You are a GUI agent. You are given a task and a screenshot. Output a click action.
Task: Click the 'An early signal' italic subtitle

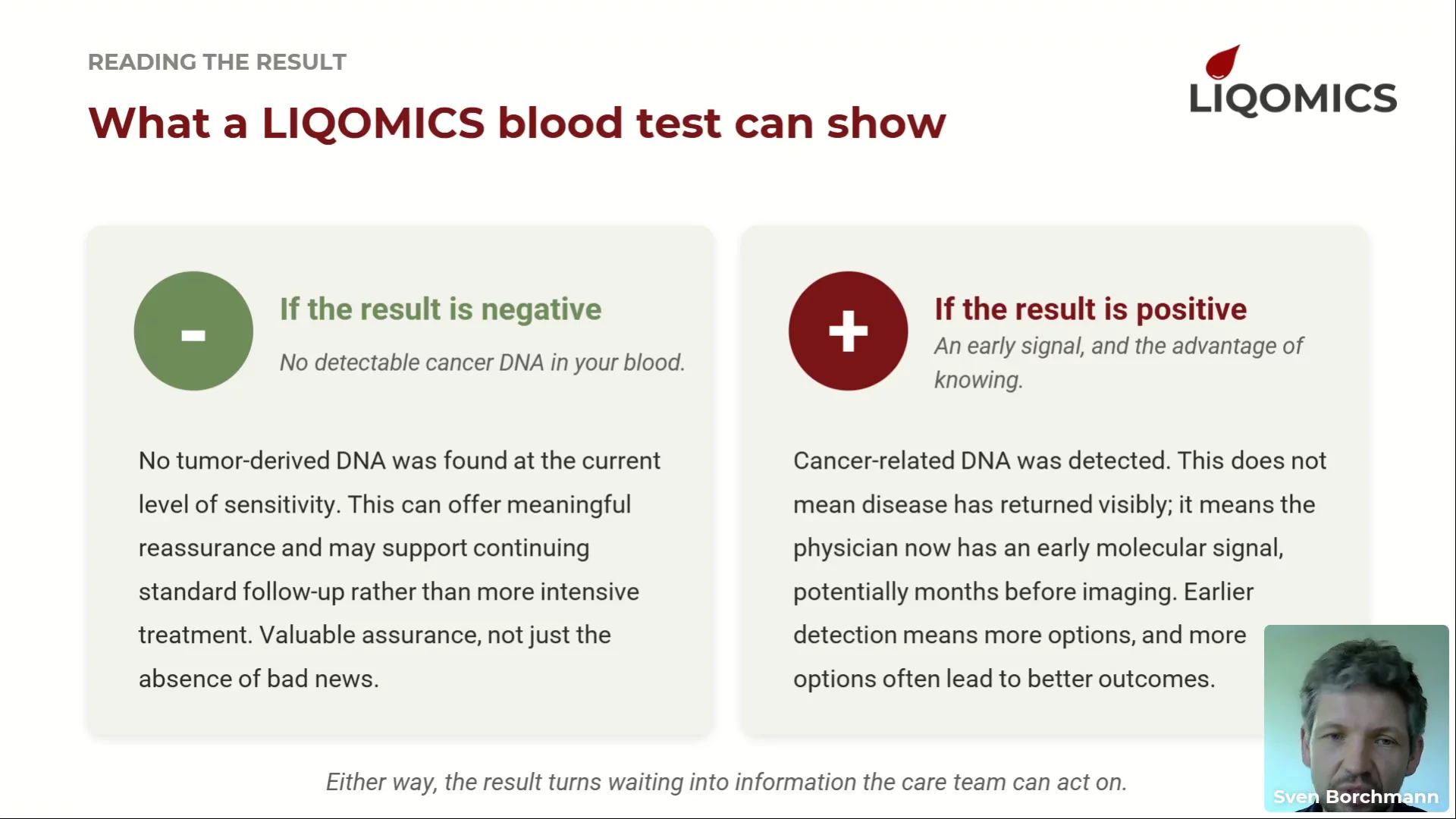point(1119,362)
